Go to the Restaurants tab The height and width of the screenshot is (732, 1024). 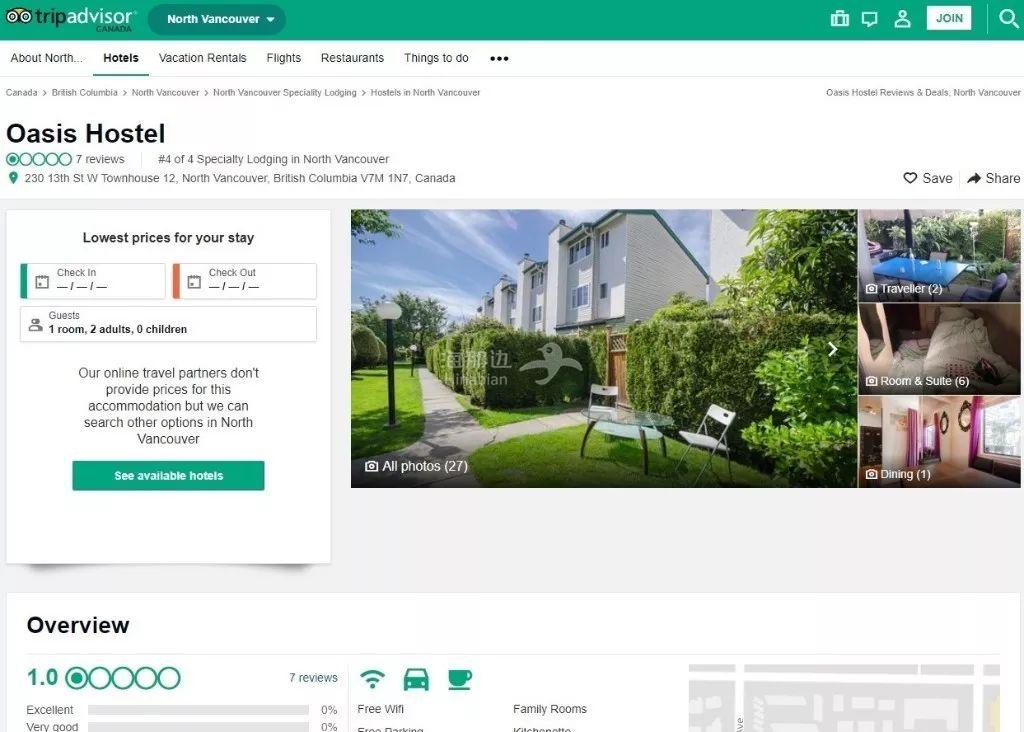(352, 58)
